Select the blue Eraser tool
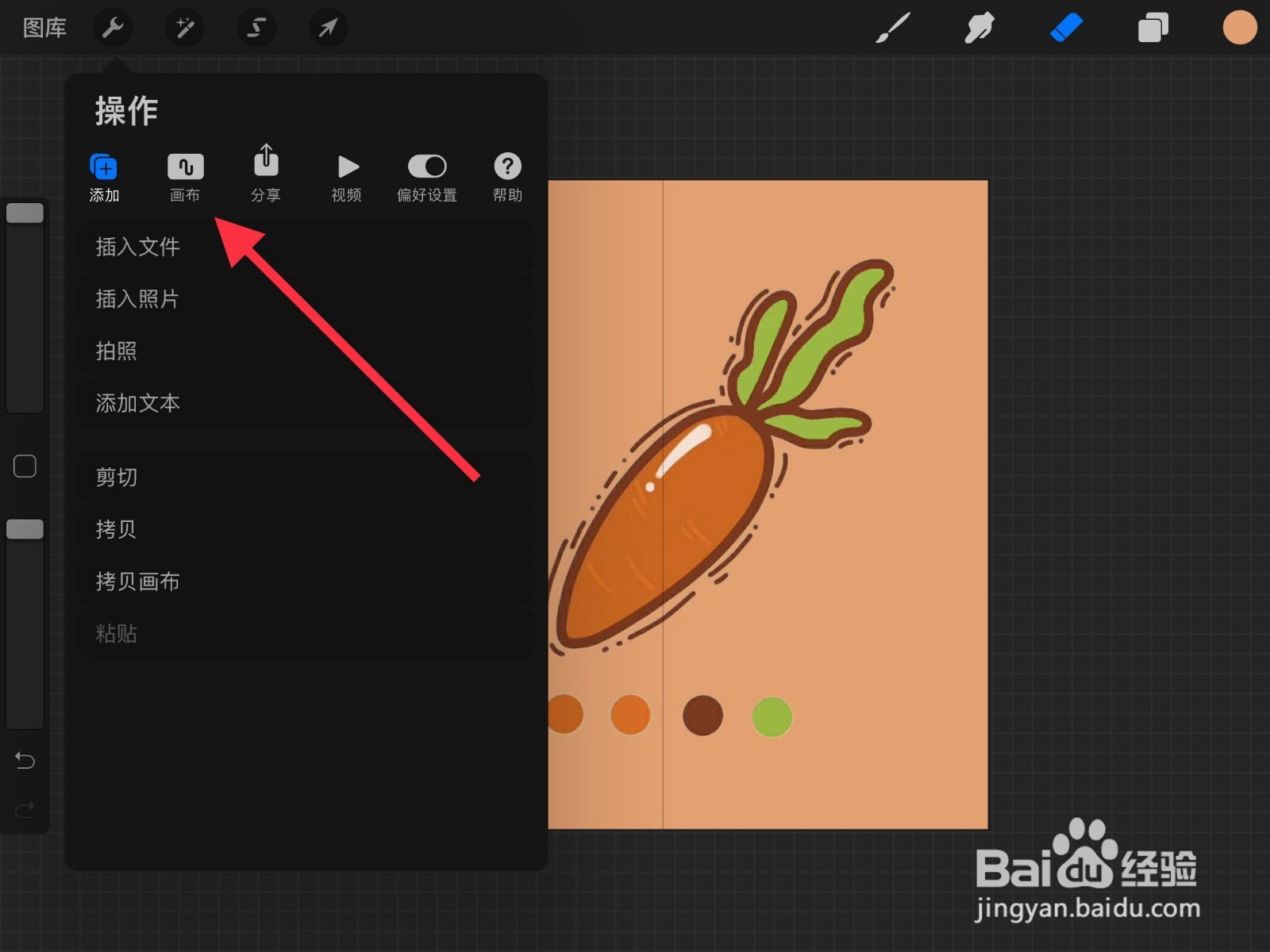 1066,29
